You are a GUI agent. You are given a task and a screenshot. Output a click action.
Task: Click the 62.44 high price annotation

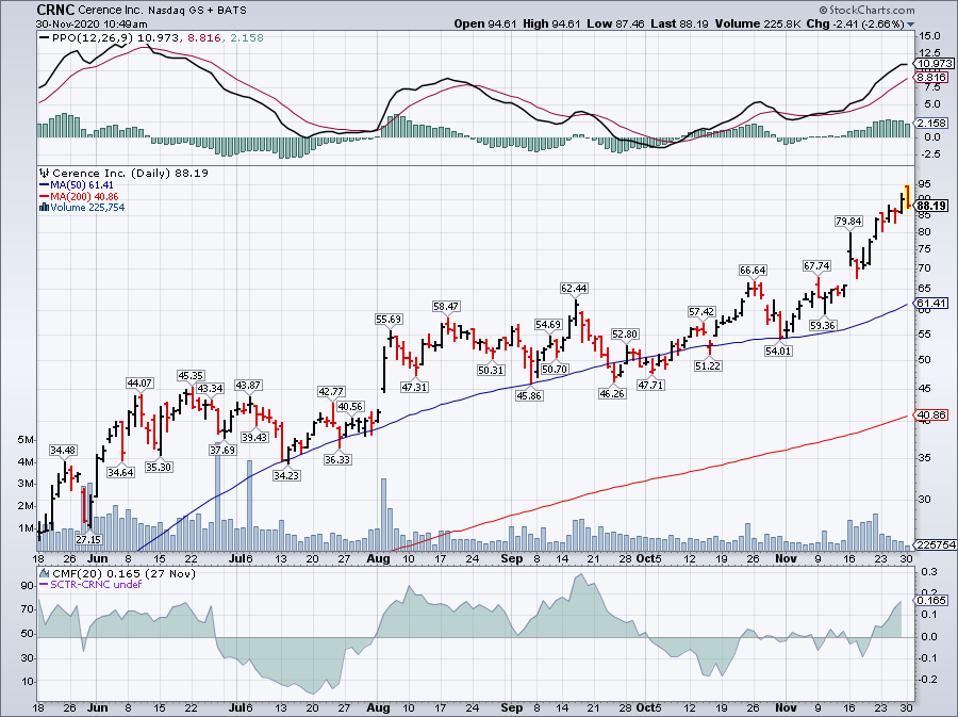(x=575, y=288)
